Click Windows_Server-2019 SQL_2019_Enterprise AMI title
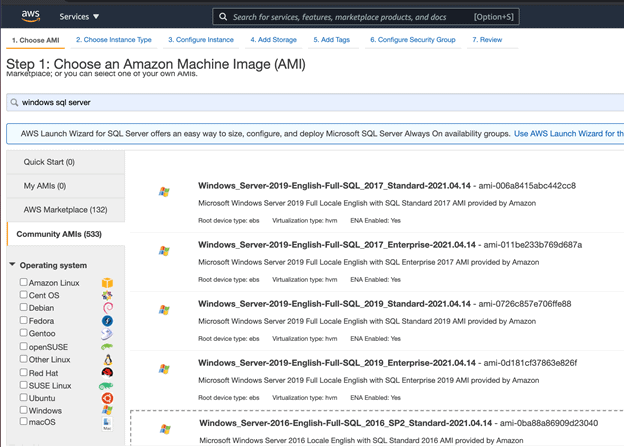The height and width of the screenshot is (447, 624). [337, 363]
